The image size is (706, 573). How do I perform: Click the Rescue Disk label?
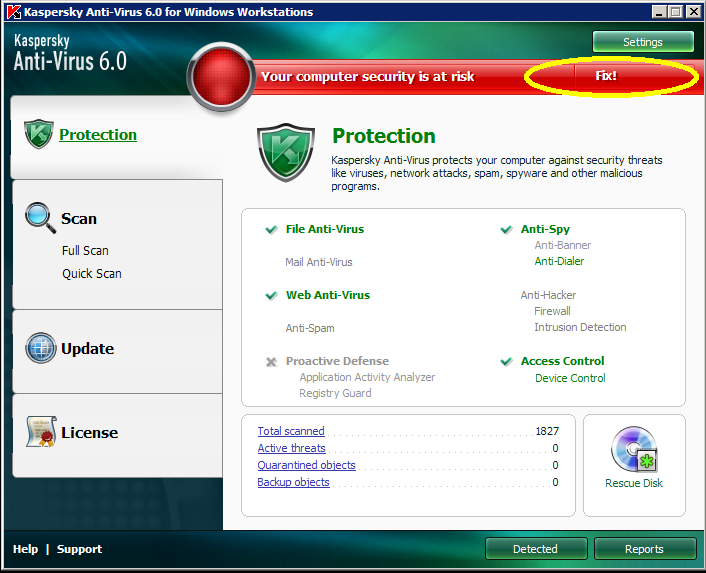click(x=634, y=483)
